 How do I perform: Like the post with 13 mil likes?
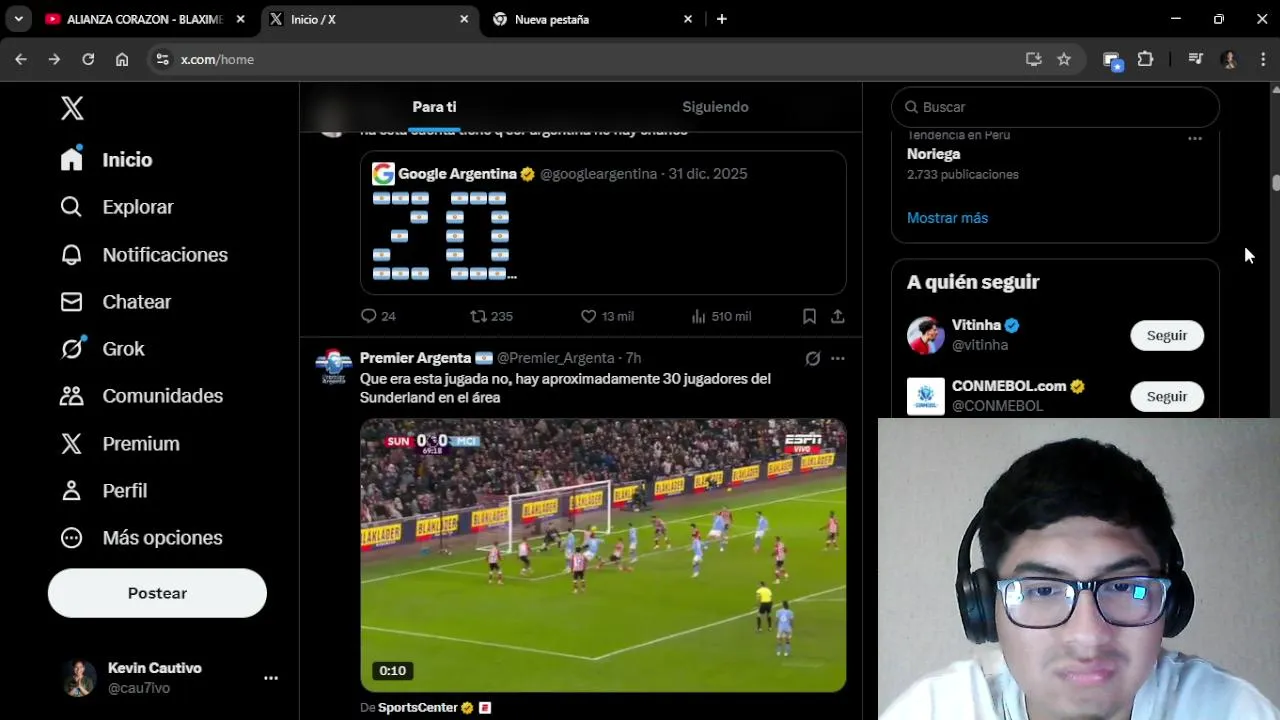pyautogui.click(x=607, y=316)
